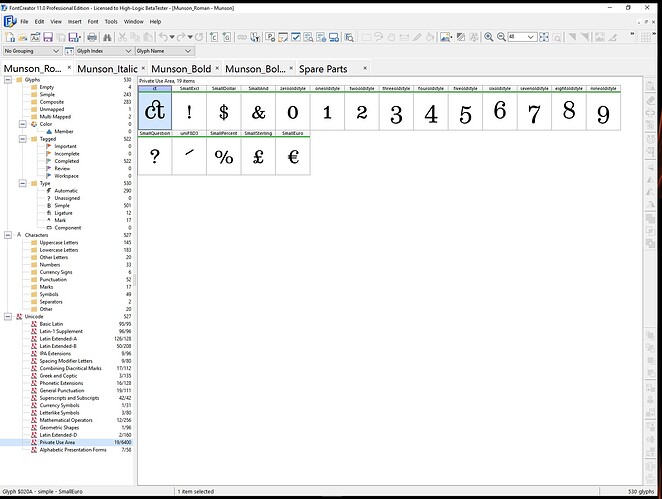Select the Uppercase Letters category
The image size is (662, 499).
[x=59, y=243]
